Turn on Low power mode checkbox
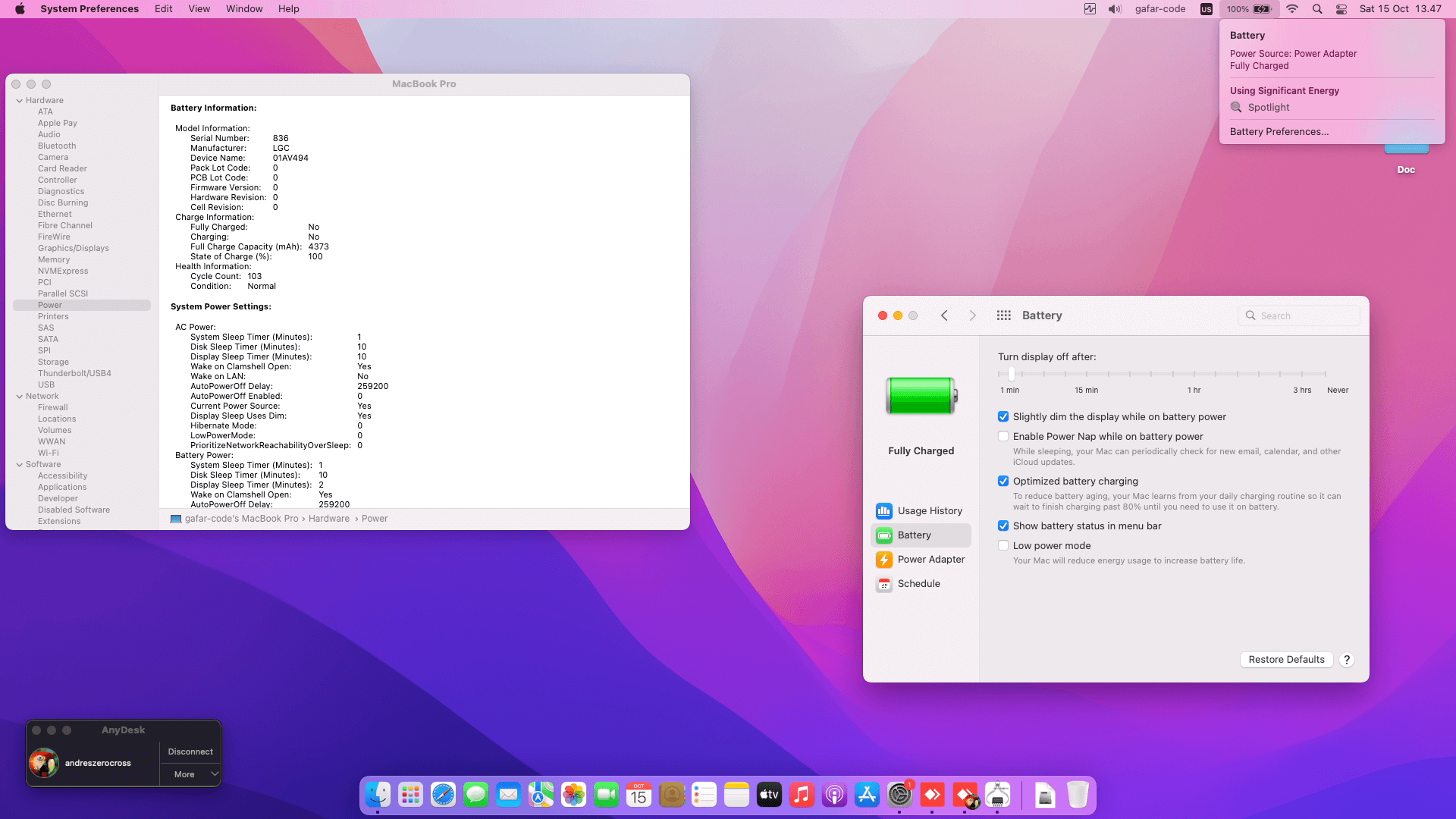The width and height of the screenshot is (1456, 819). click(1003, 546)
